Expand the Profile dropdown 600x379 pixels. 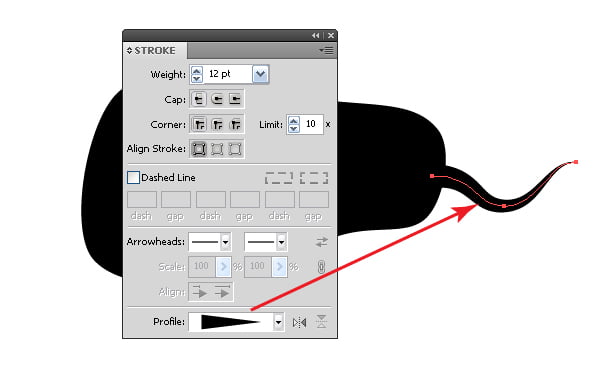click(279, 322)
